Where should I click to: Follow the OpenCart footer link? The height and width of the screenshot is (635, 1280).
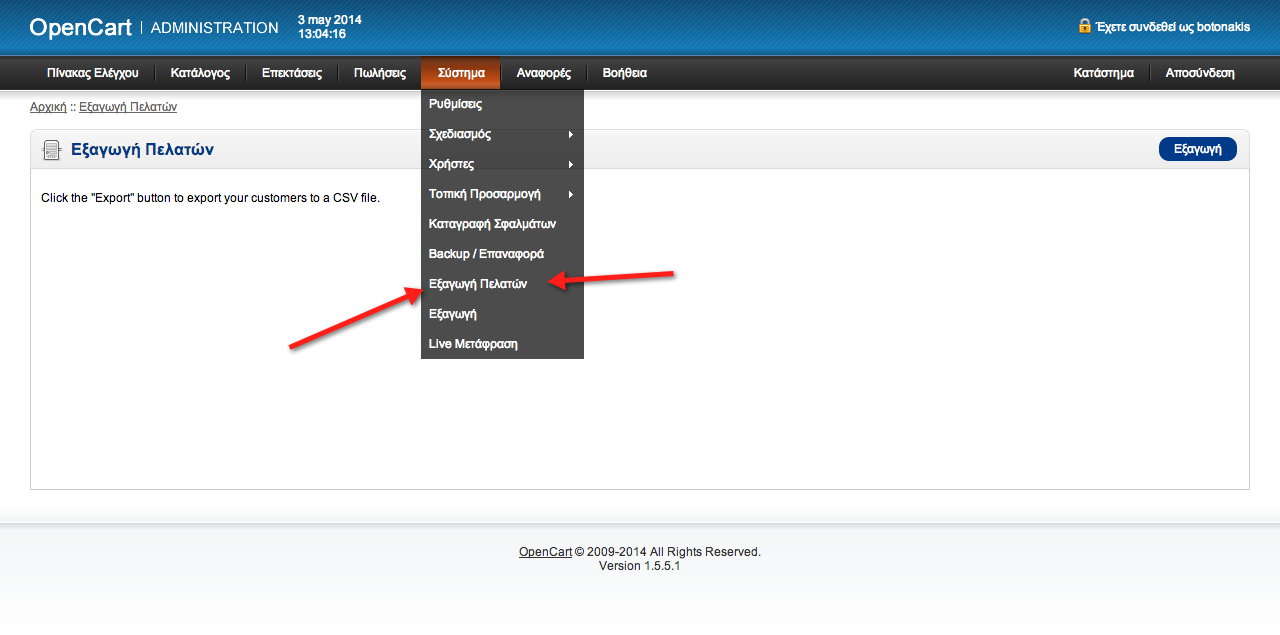545,552
